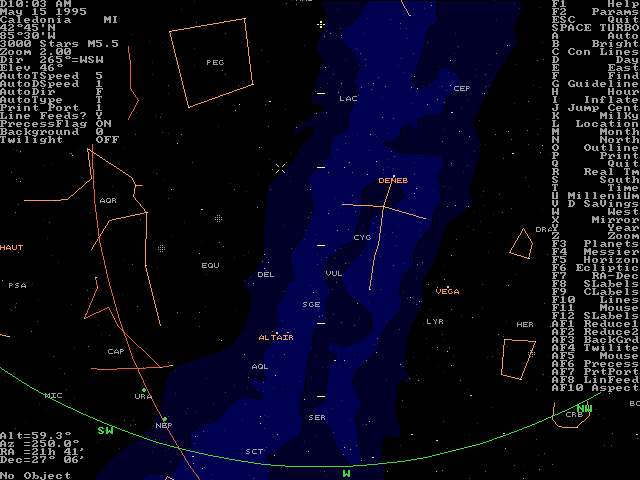The image size is (640, 480).
Task: Select F3 Planets in the command list
Action: 595,243
